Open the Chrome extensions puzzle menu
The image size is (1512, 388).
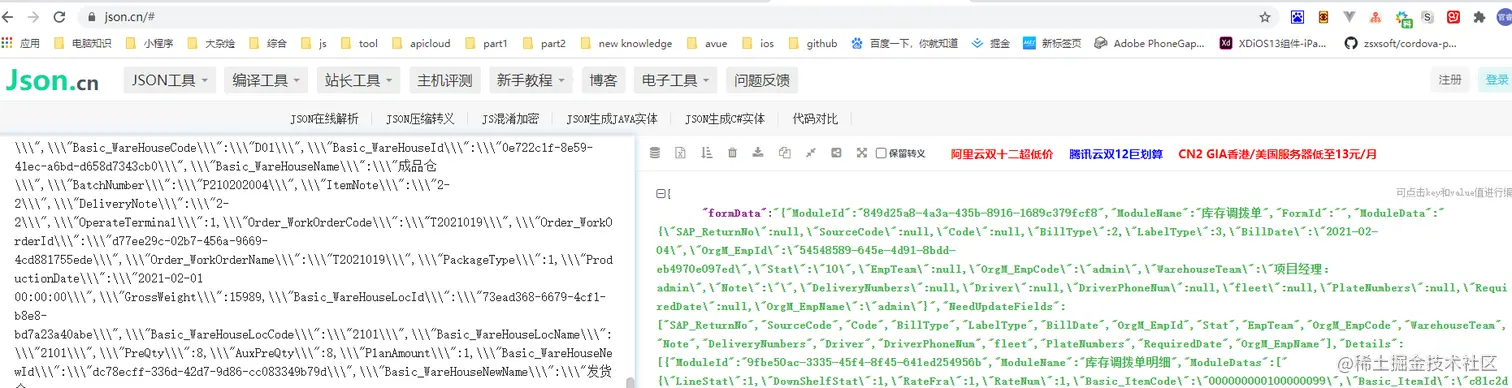coord(1479,16)
